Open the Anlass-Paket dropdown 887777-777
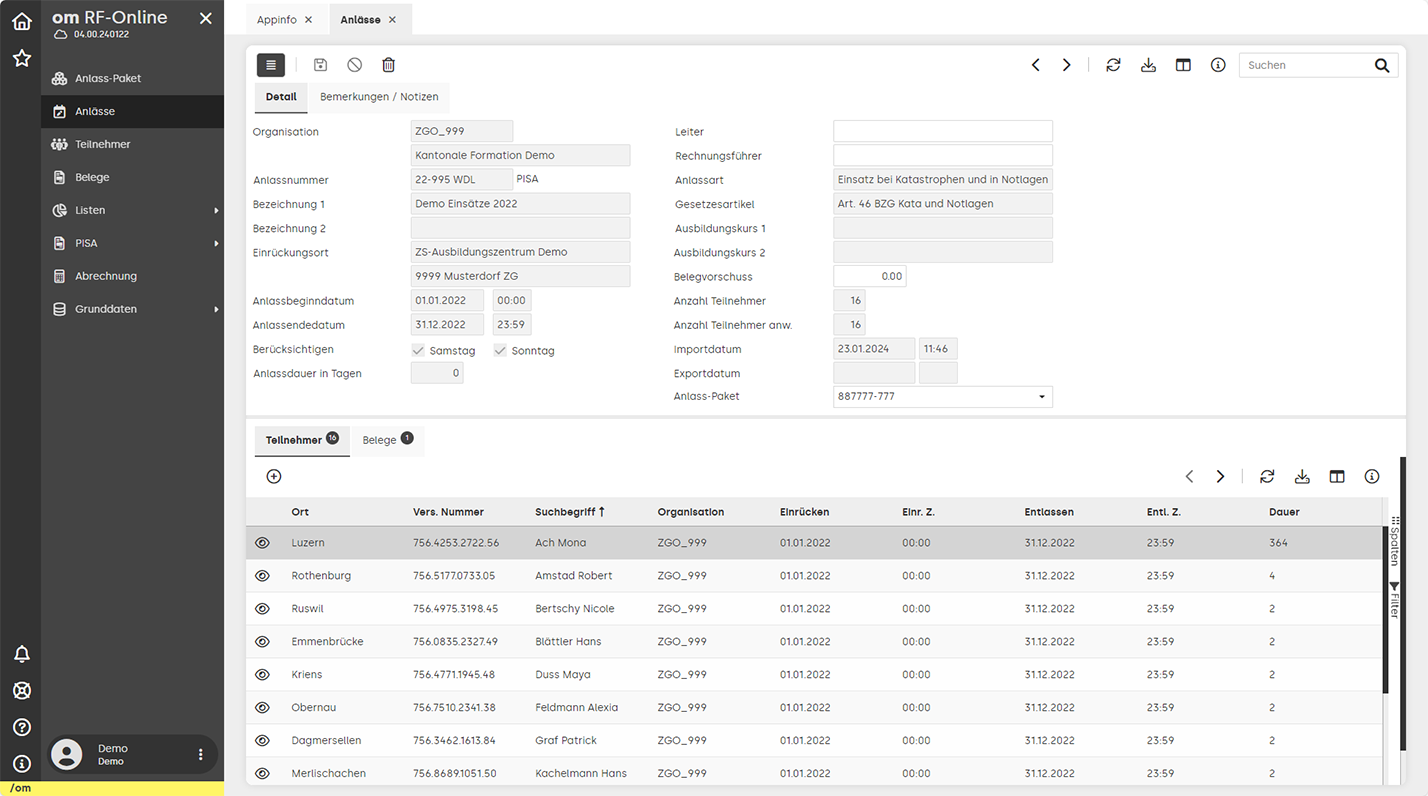 pyautogui.click(x=942, y=397)
